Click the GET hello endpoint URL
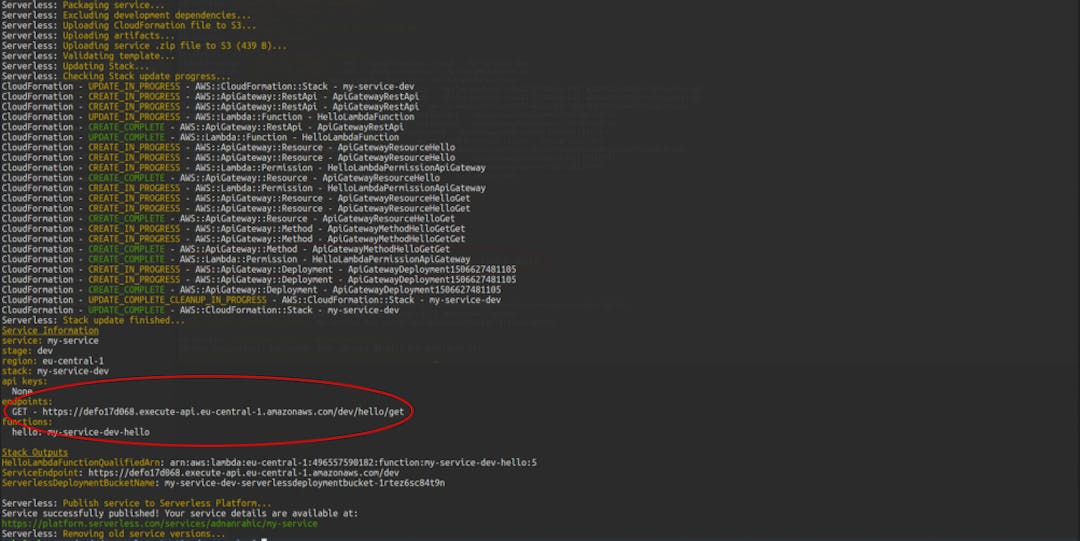This screenshot has height=541, width=1080. [x=221, y=411]
